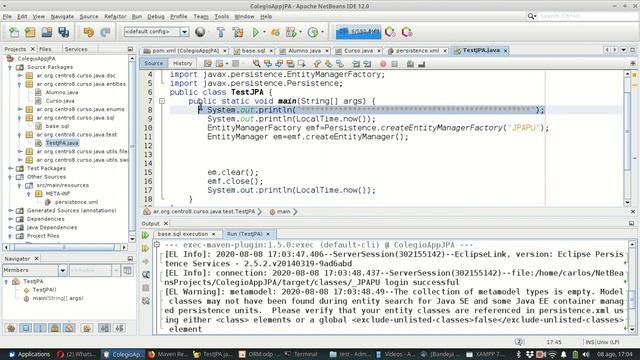Viewport: 640px width, 360px height.
Task: Select persistence.xml in the Projects tree
Action: point(76,202)
